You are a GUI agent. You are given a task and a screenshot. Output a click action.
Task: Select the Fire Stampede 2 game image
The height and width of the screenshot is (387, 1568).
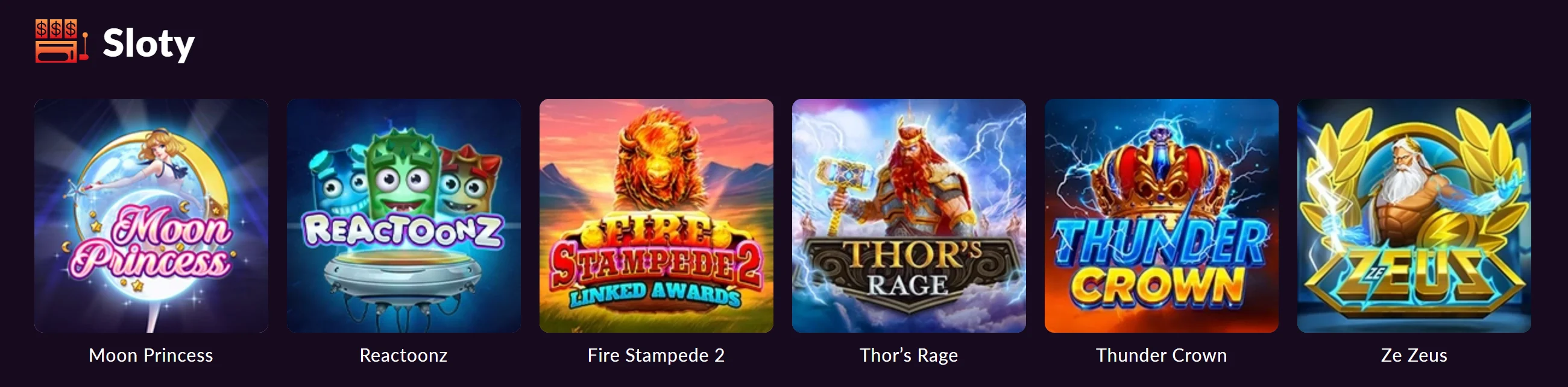656,216
